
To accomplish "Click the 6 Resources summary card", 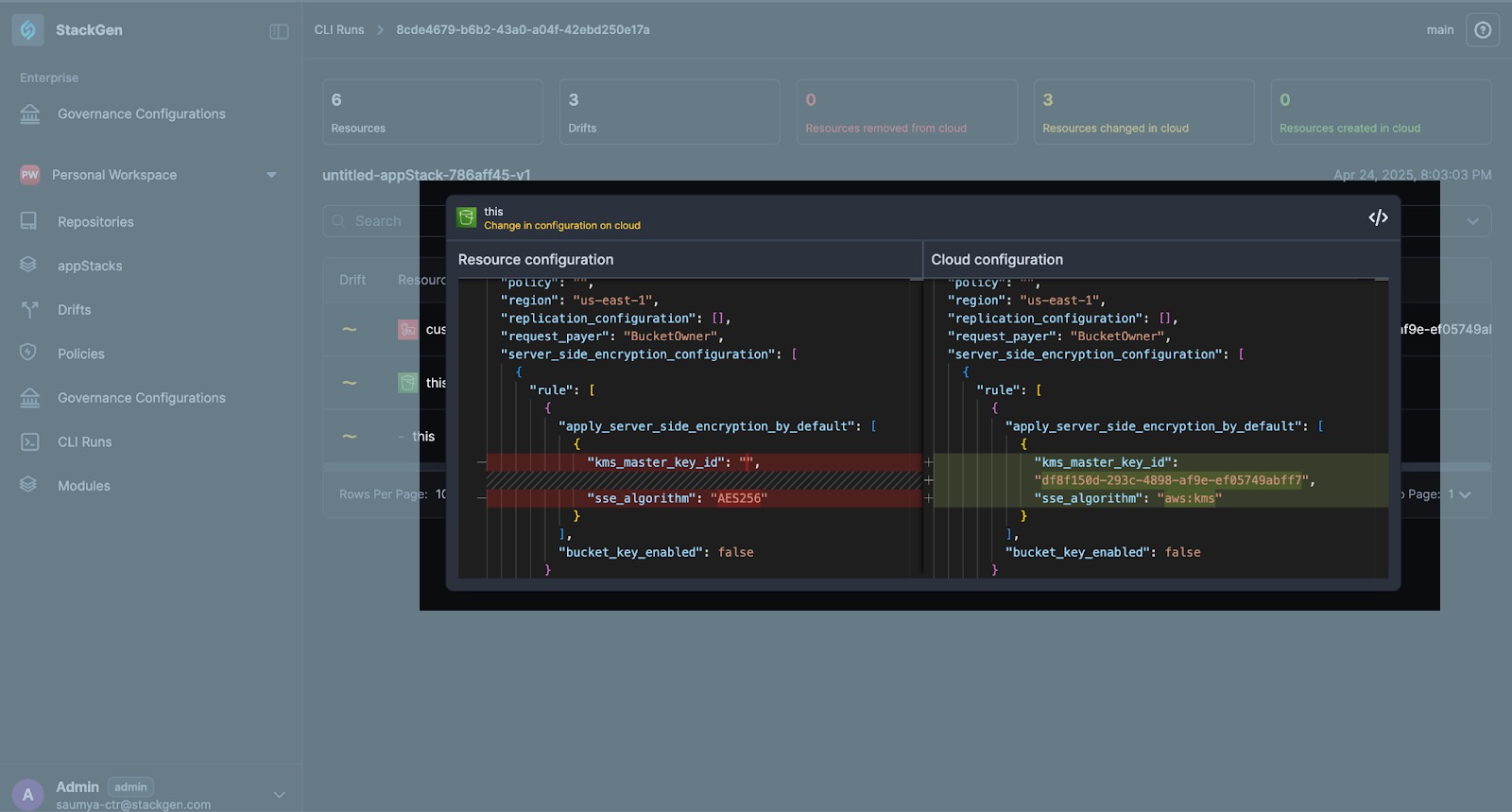I will click(433, 112).
